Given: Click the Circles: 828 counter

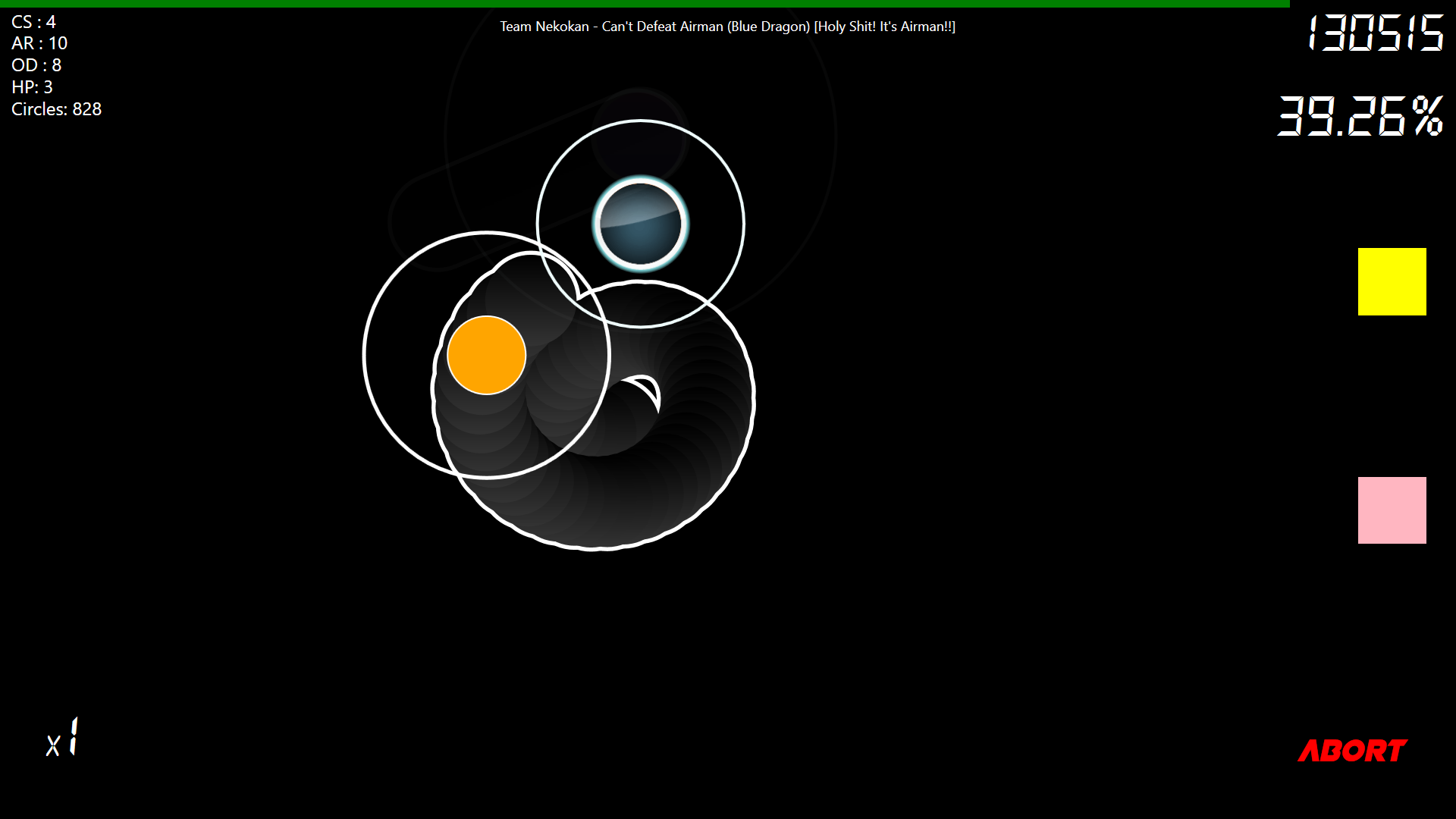Looking at the screenshot, I should (56, 109).
